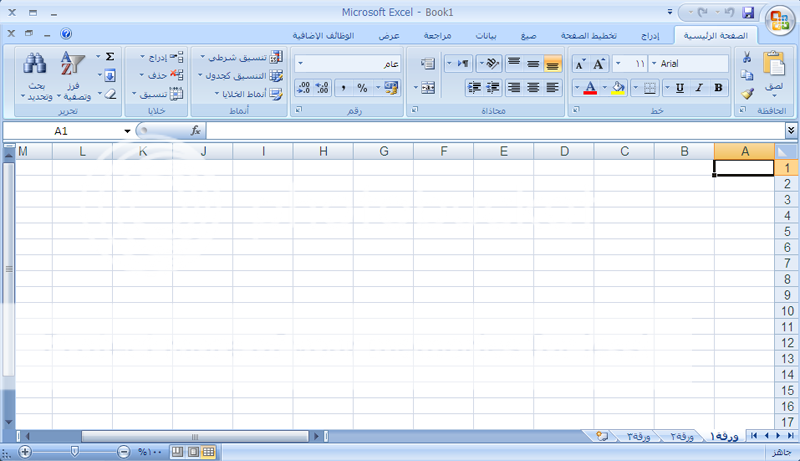This screenshot has height=461, width=800.
Task: Click the Zoom Out minus button
Action: 123,452
